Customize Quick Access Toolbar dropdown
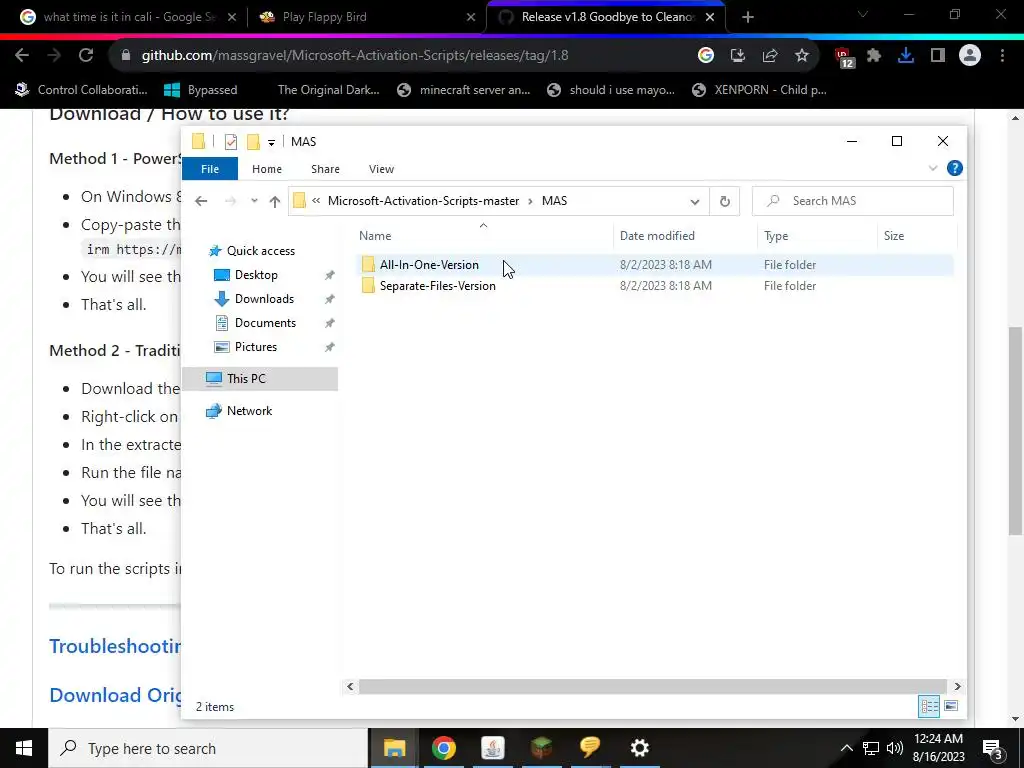 click(x=271, y=142)
